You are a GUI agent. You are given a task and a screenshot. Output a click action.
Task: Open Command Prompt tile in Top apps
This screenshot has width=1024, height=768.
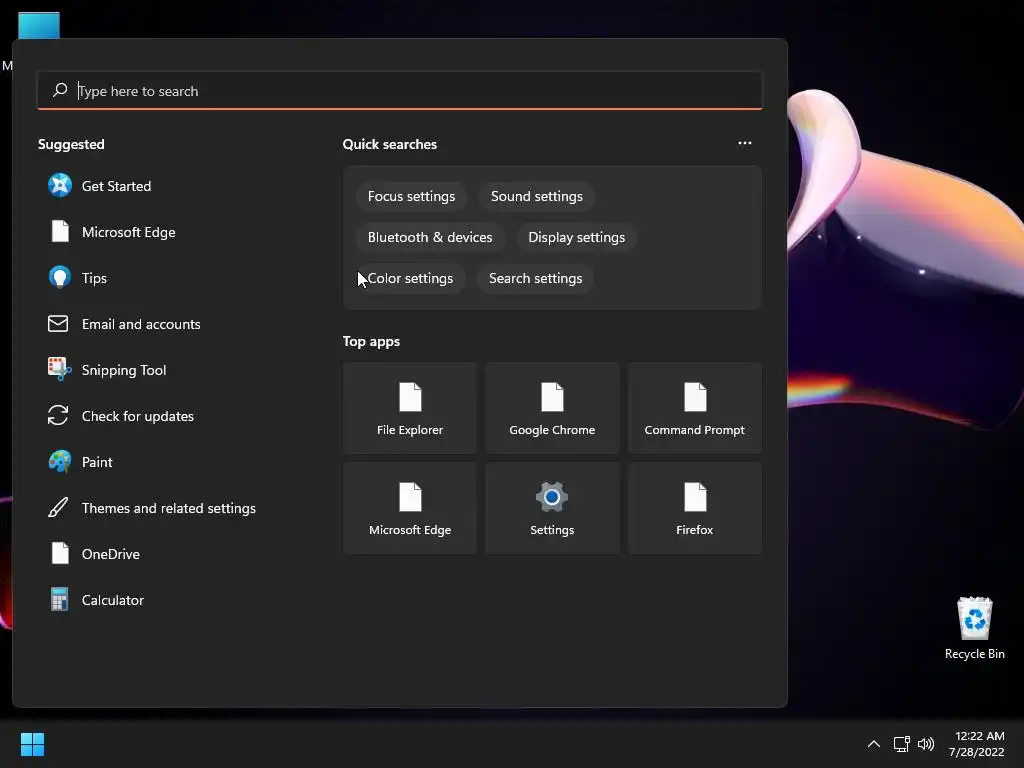pyautogui.click(x=694, y=408)
